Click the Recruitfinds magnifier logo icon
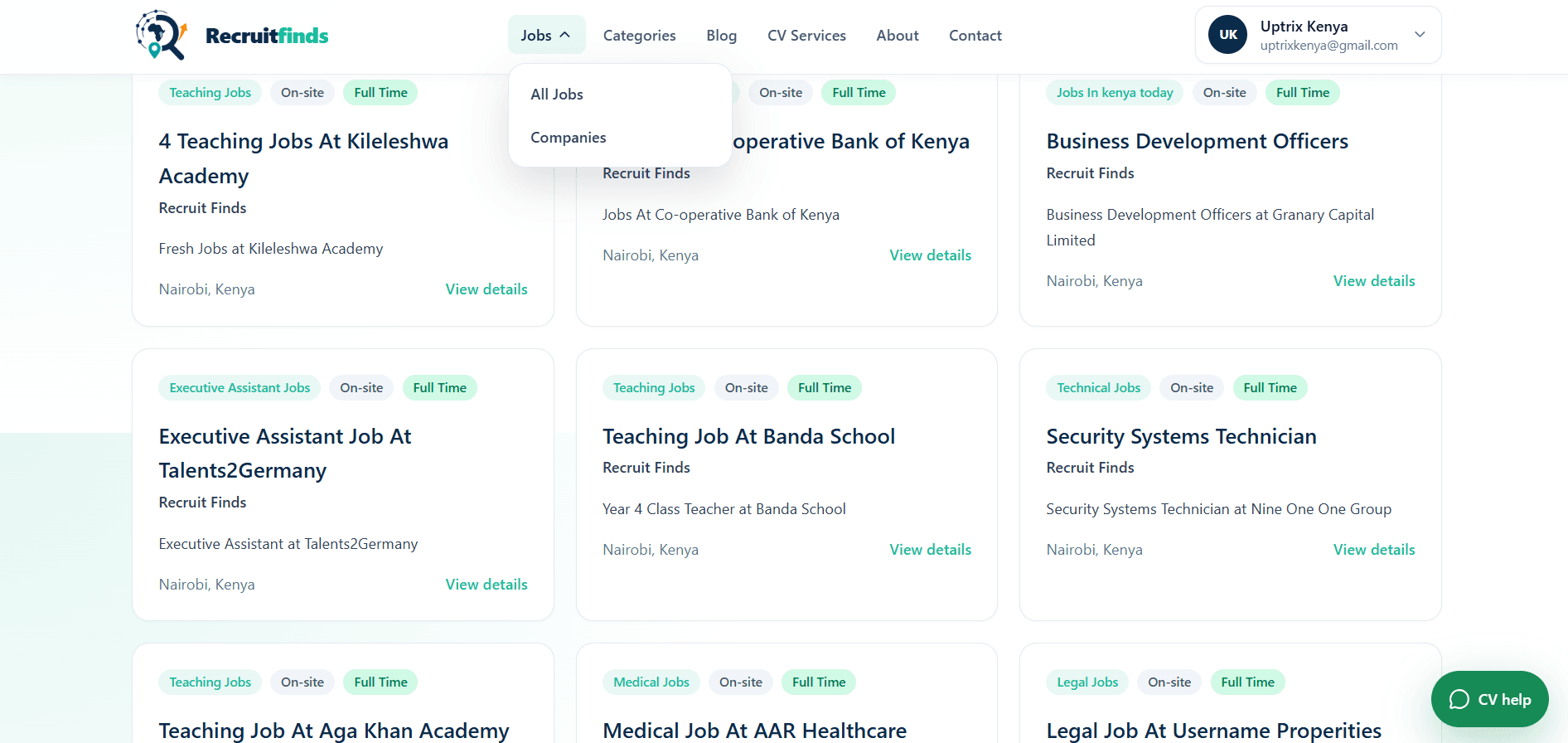The width and height of the screenshot is (1568, 743). pos(161,35)
